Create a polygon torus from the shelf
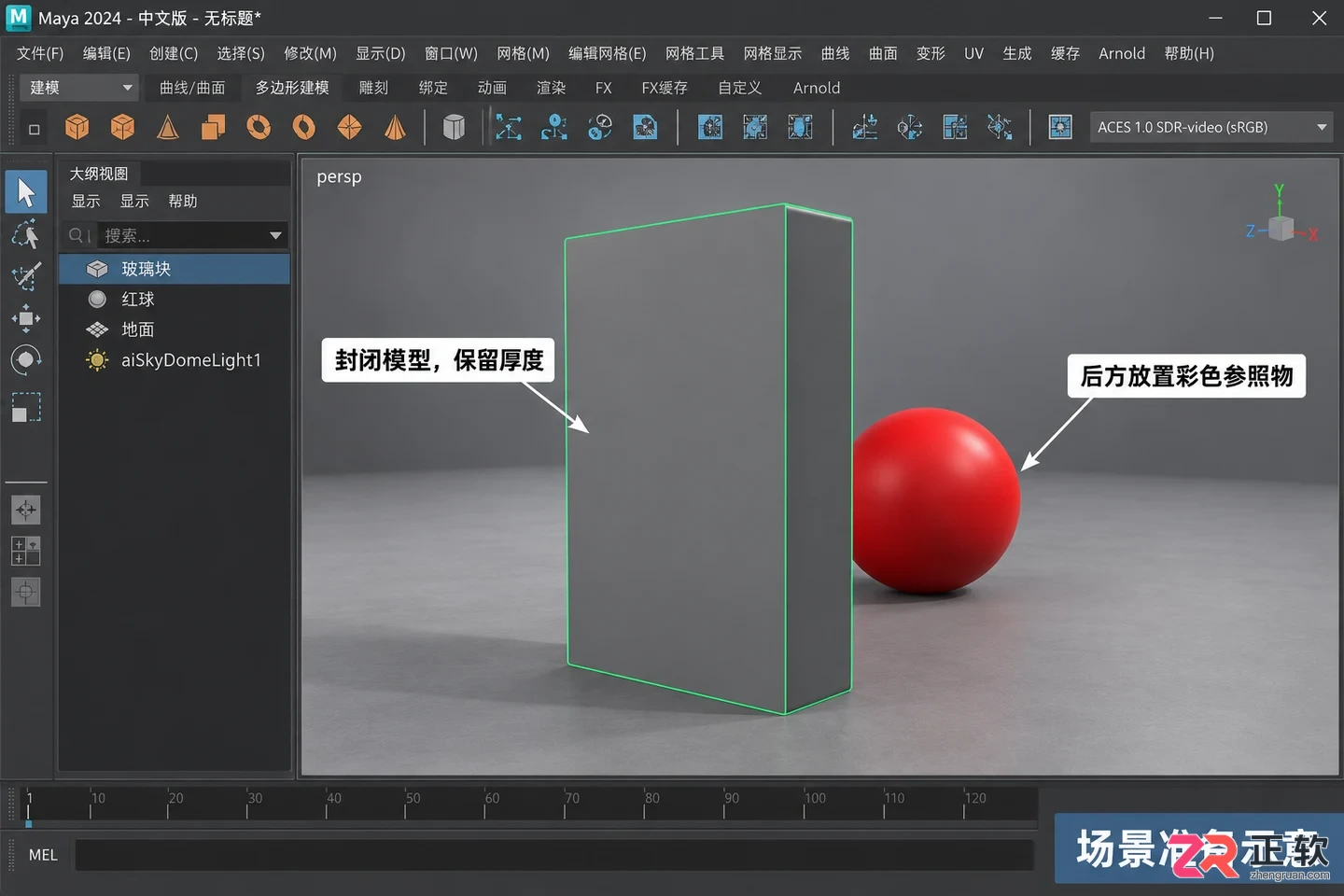Image resolution: width=1344 pixels, height=896 pixels. tap(259, 127)
